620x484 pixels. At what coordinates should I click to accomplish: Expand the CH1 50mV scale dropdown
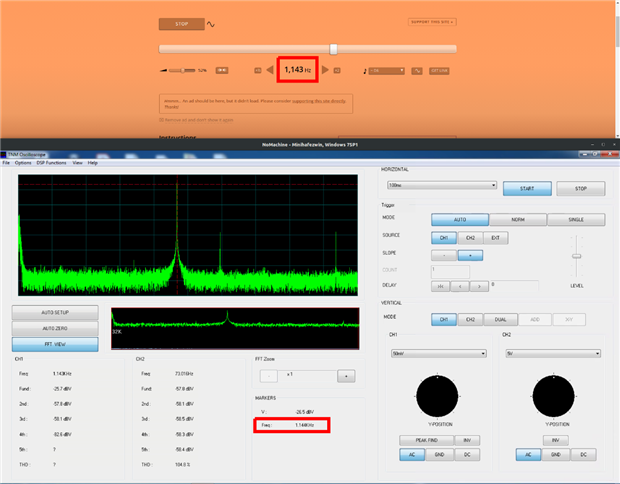441,353
